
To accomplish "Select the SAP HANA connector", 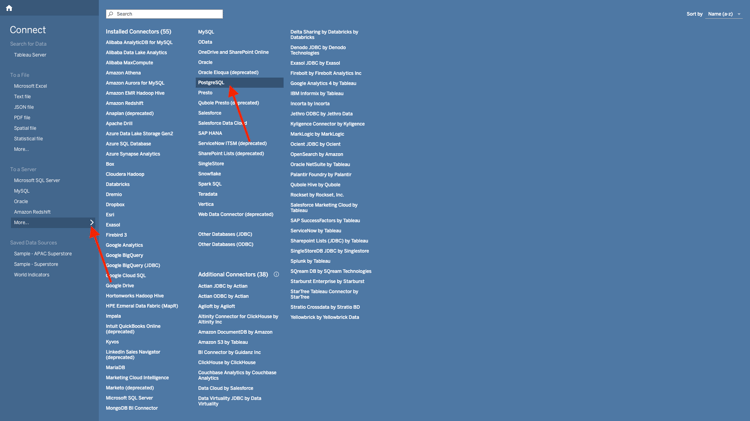I will [210, 133].
